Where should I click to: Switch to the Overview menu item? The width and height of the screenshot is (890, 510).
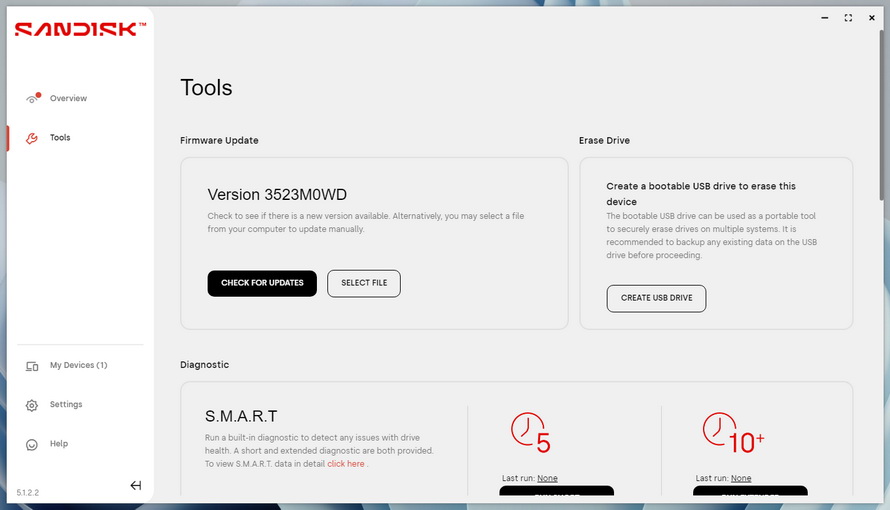tap(68, 98)
